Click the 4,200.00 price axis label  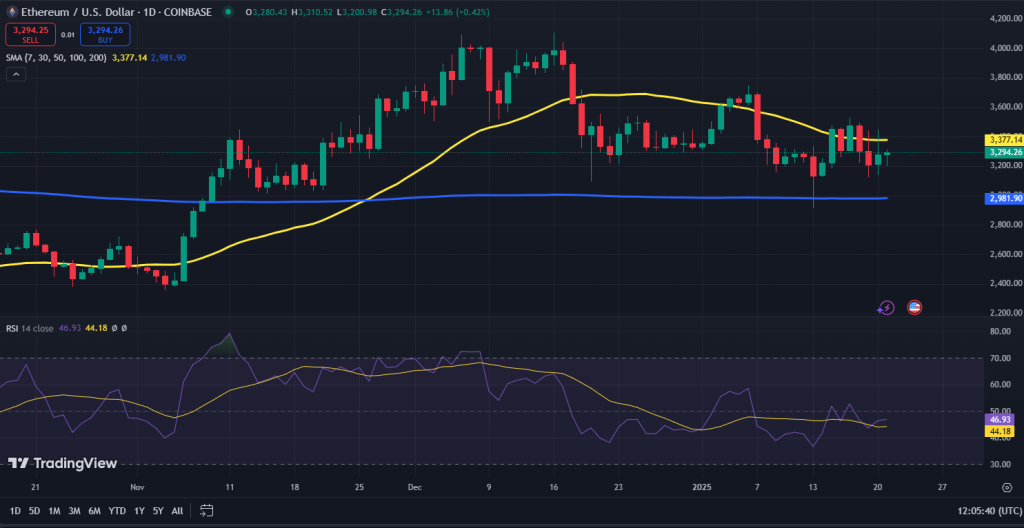[1005, 19]
